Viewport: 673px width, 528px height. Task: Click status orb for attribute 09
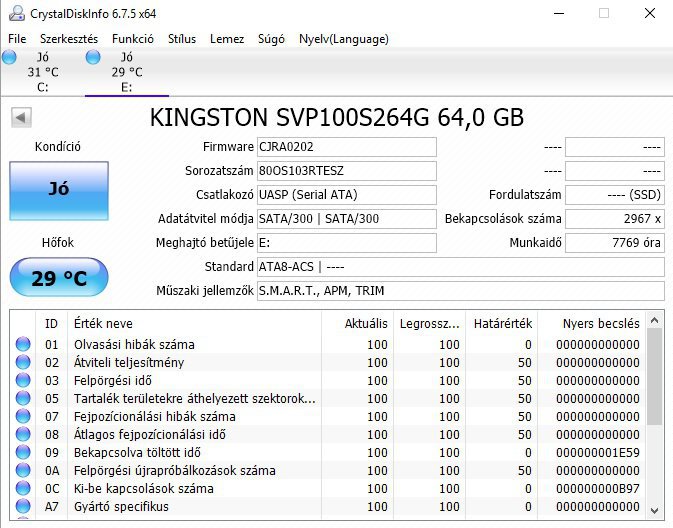pyautogui.click(x=23, y=452)
